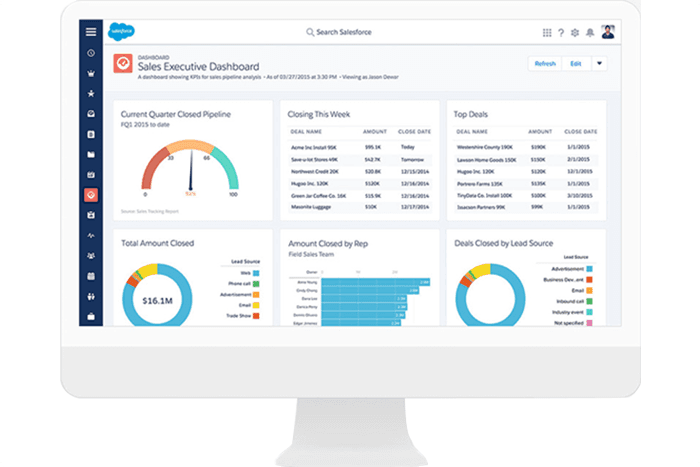Click the Top Deals card title
Image resolution: width=700 pixels, height=467 pixels.
pos(471,114)
